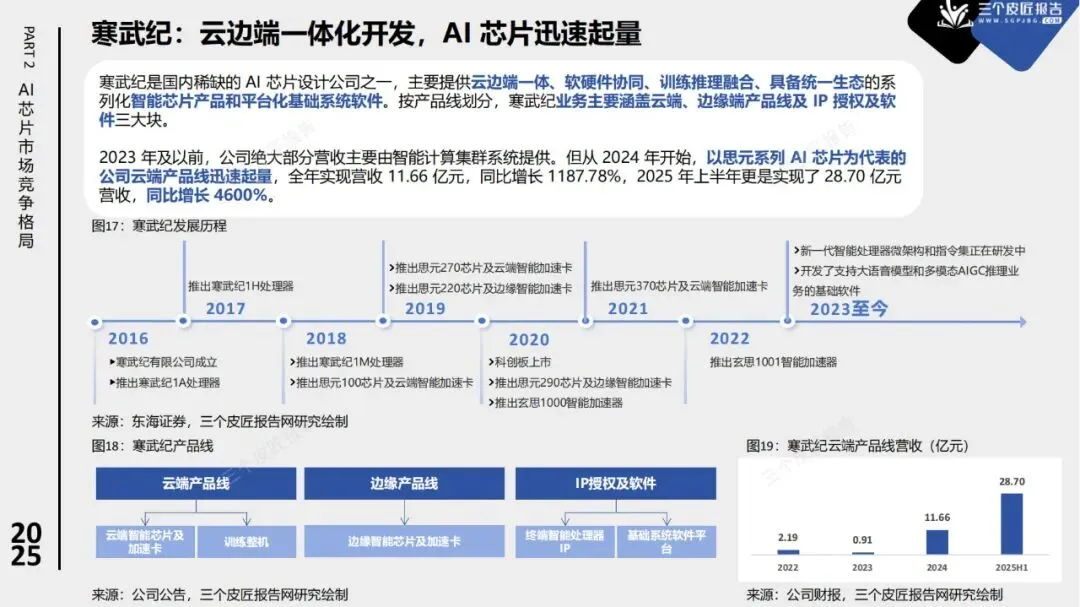Click the 训练整机 box
1080x607 pixels.
(247, 542)
